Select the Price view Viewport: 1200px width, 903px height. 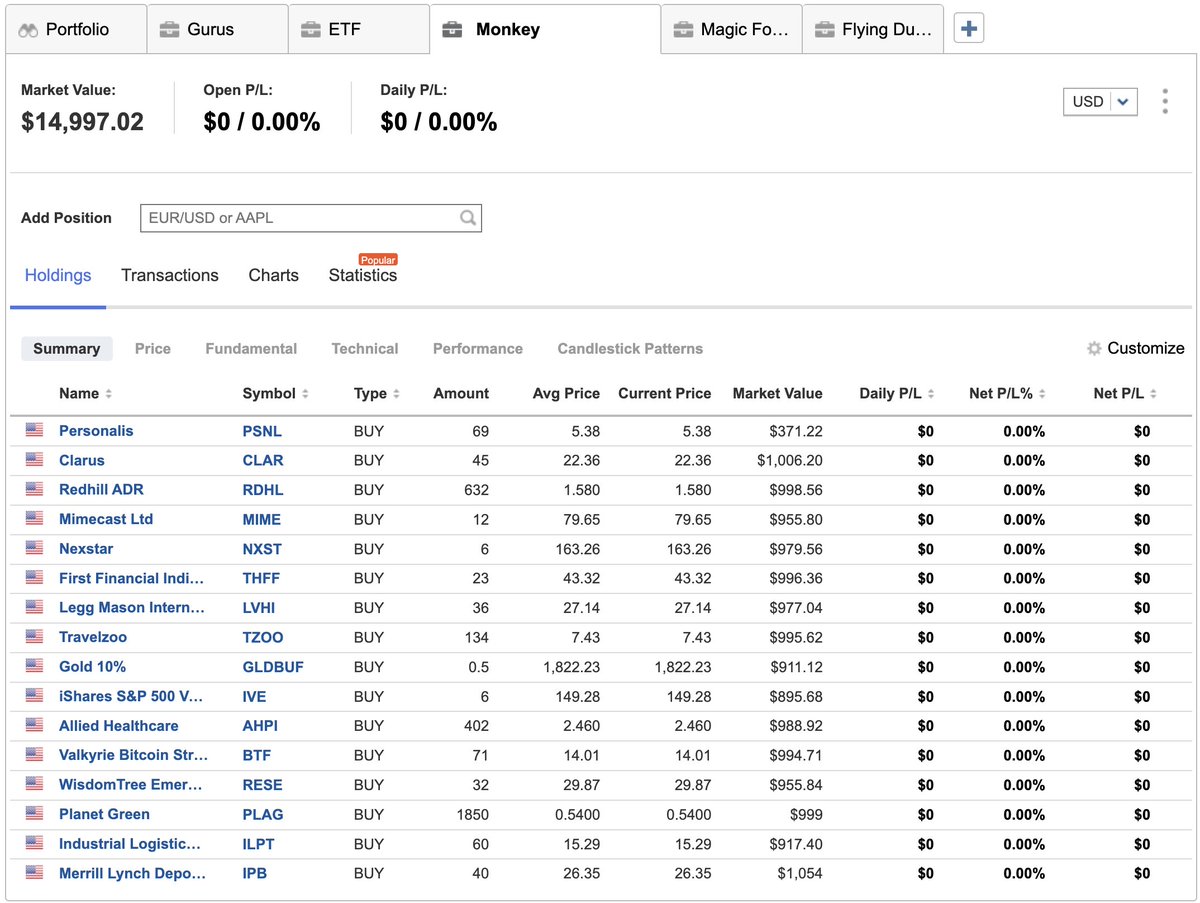click(153, 348)
